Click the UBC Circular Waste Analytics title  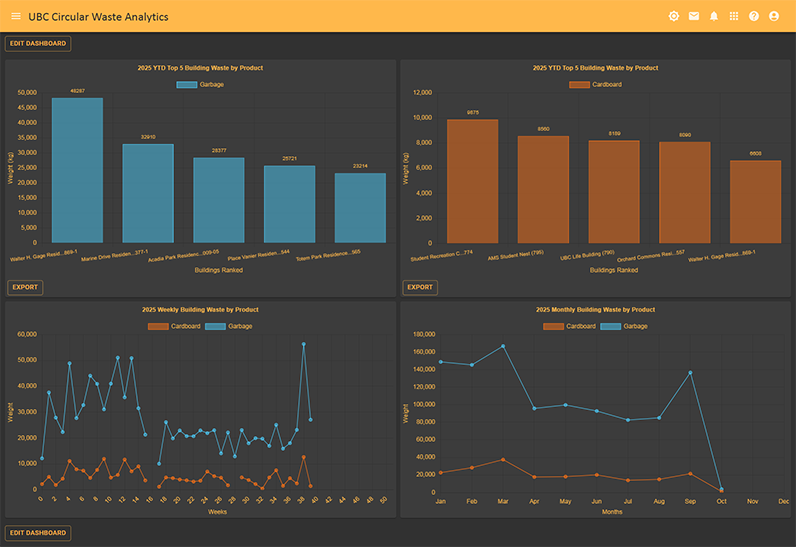(98, 17)
